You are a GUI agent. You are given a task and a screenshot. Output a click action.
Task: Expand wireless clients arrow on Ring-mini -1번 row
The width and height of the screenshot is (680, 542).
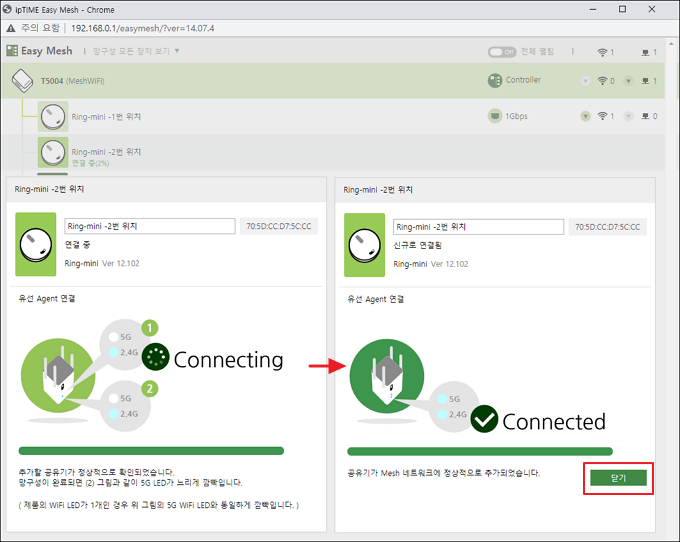[x=585, y=116]
